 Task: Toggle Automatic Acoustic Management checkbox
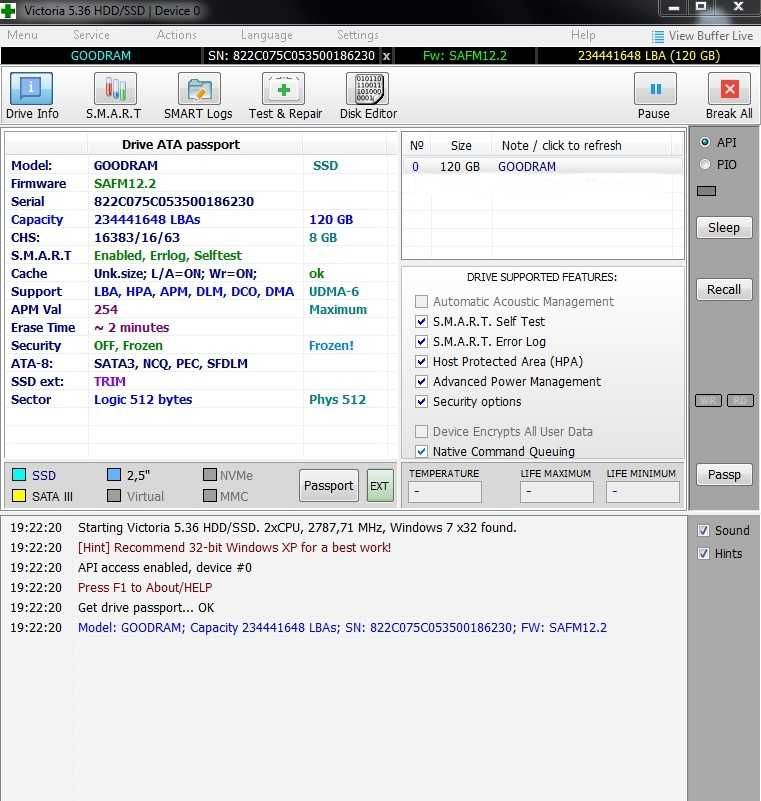point(421,301)
